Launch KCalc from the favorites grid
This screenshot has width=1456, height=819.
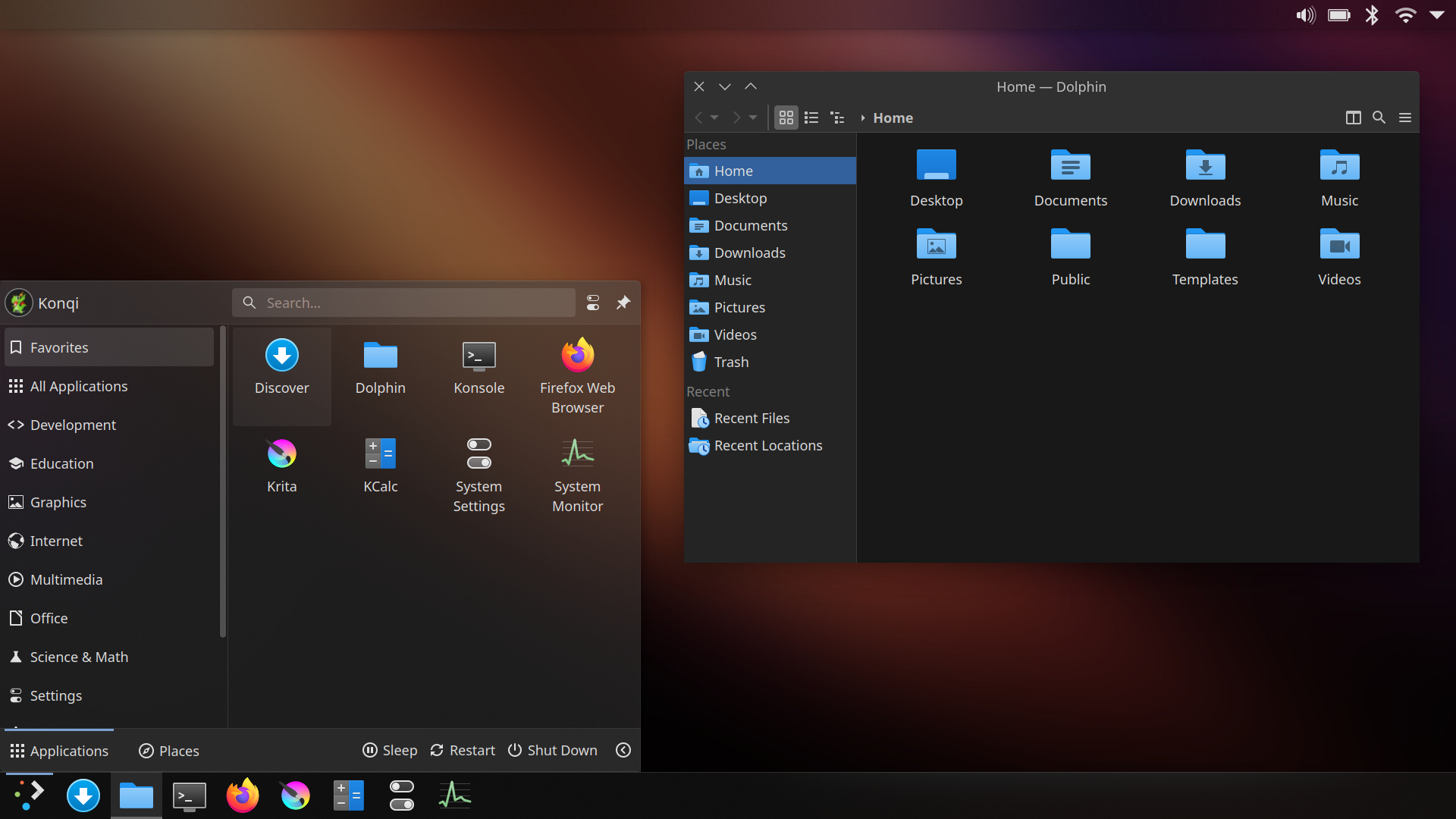[380, 475]
